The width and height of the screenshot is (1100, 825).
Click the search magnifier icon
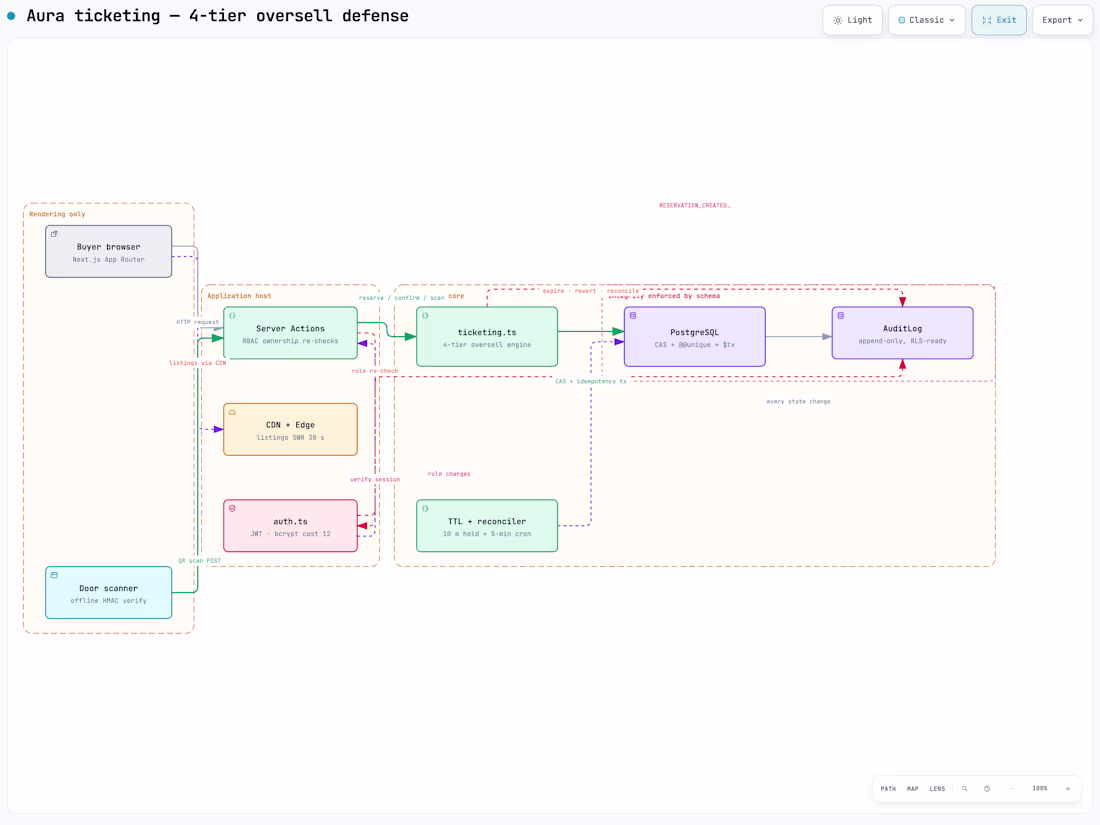[965, 789]
